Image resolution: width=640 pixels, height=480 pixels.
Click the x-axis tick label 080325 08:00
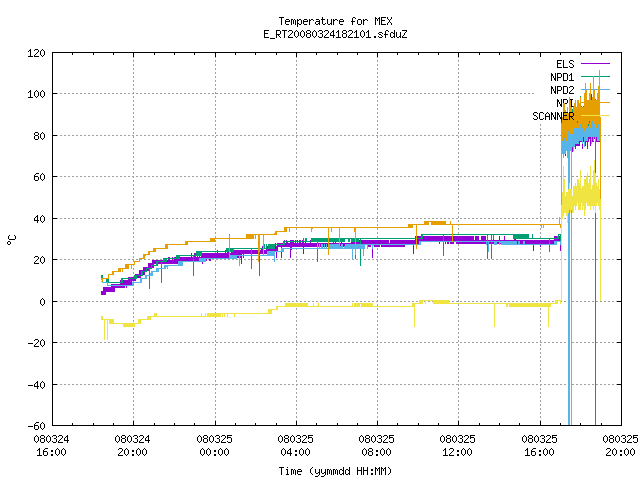376,446
